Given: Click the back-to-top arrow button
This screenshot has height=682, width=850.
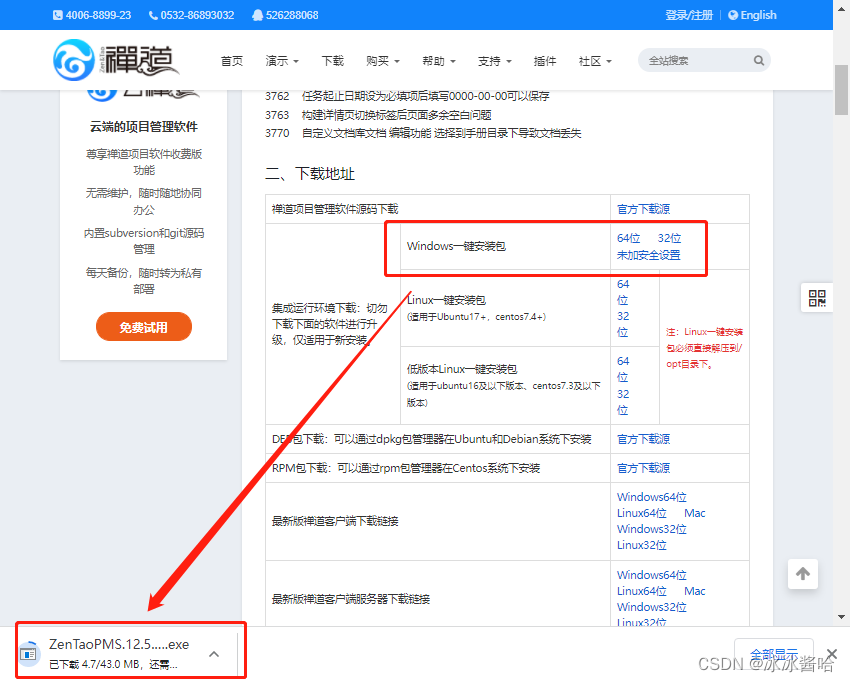Looking at the screenshot, I should pos(803,574).
